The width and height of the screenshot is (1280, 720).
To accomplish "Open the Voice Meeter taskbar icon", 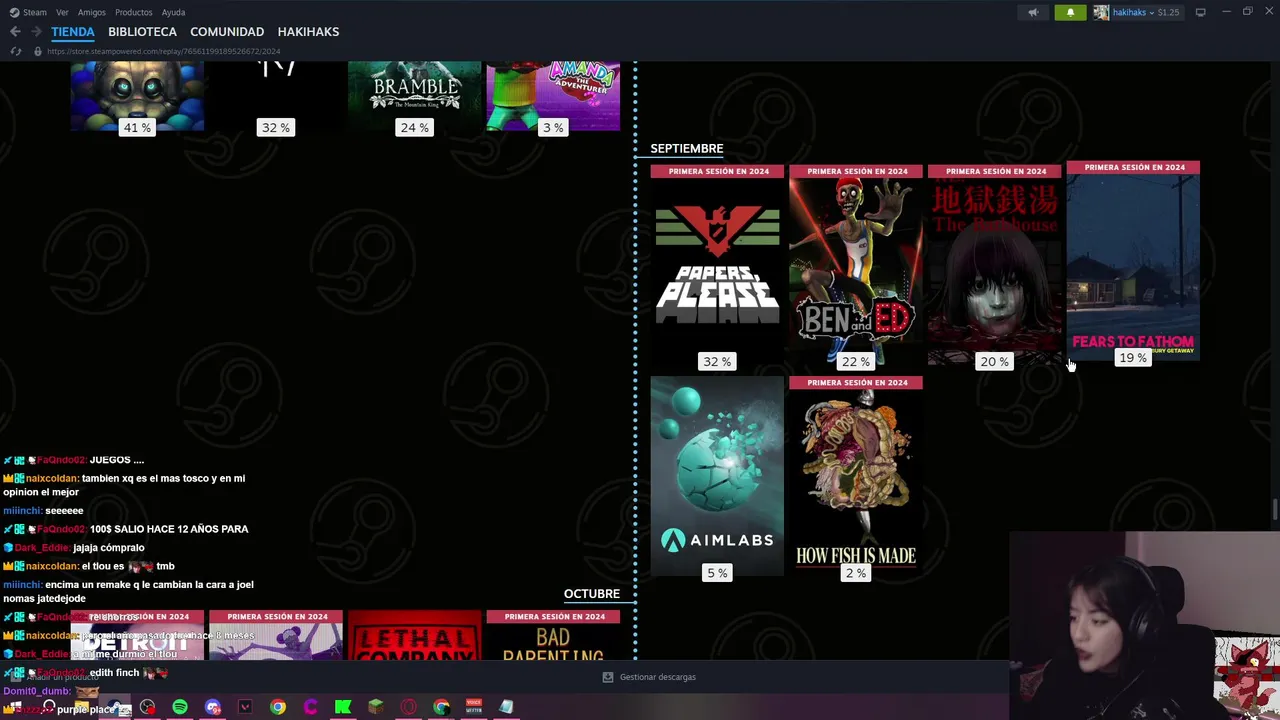I will (474, 707).
